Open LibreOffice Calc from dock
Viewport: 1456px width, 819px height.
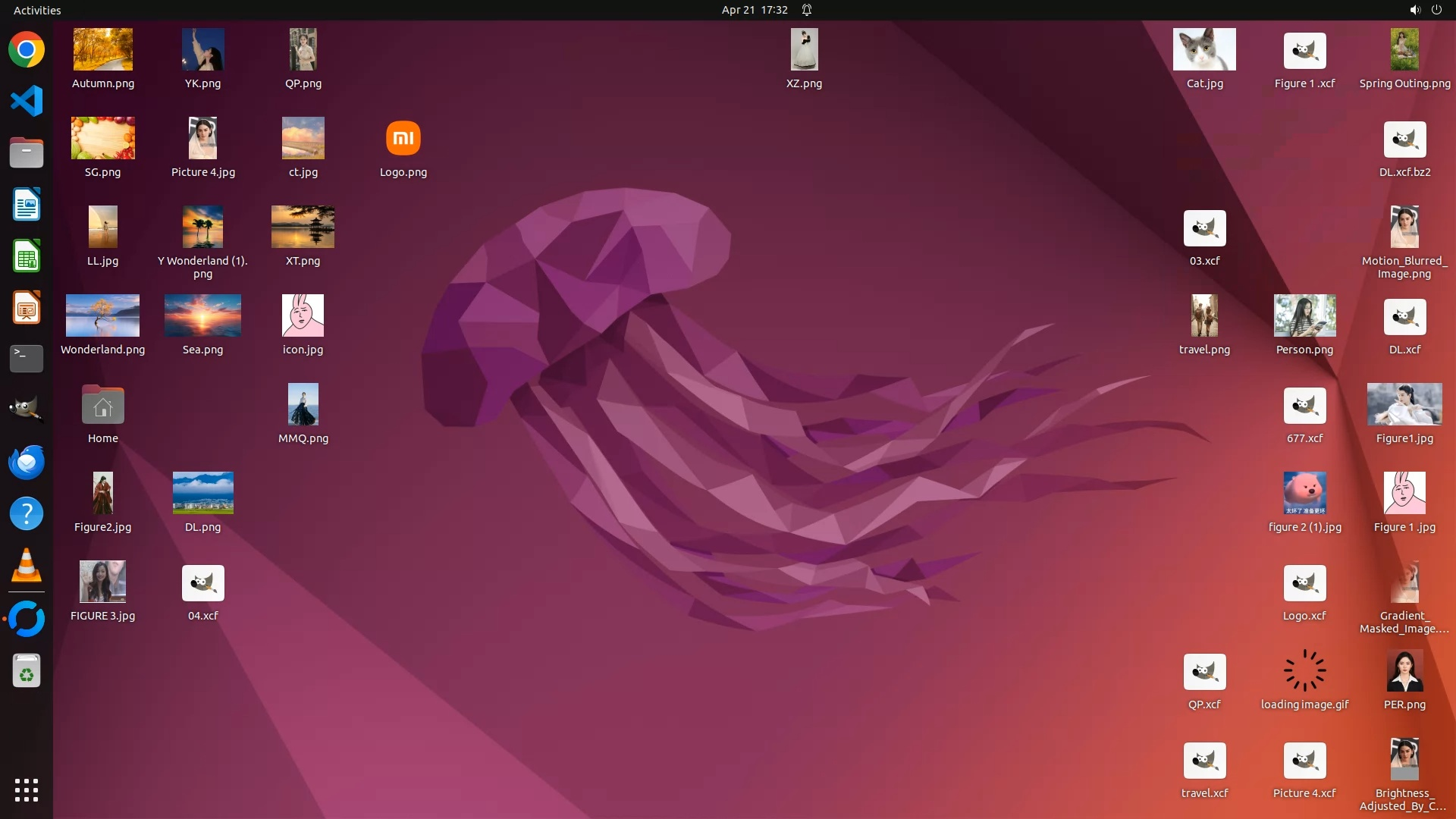27,256
